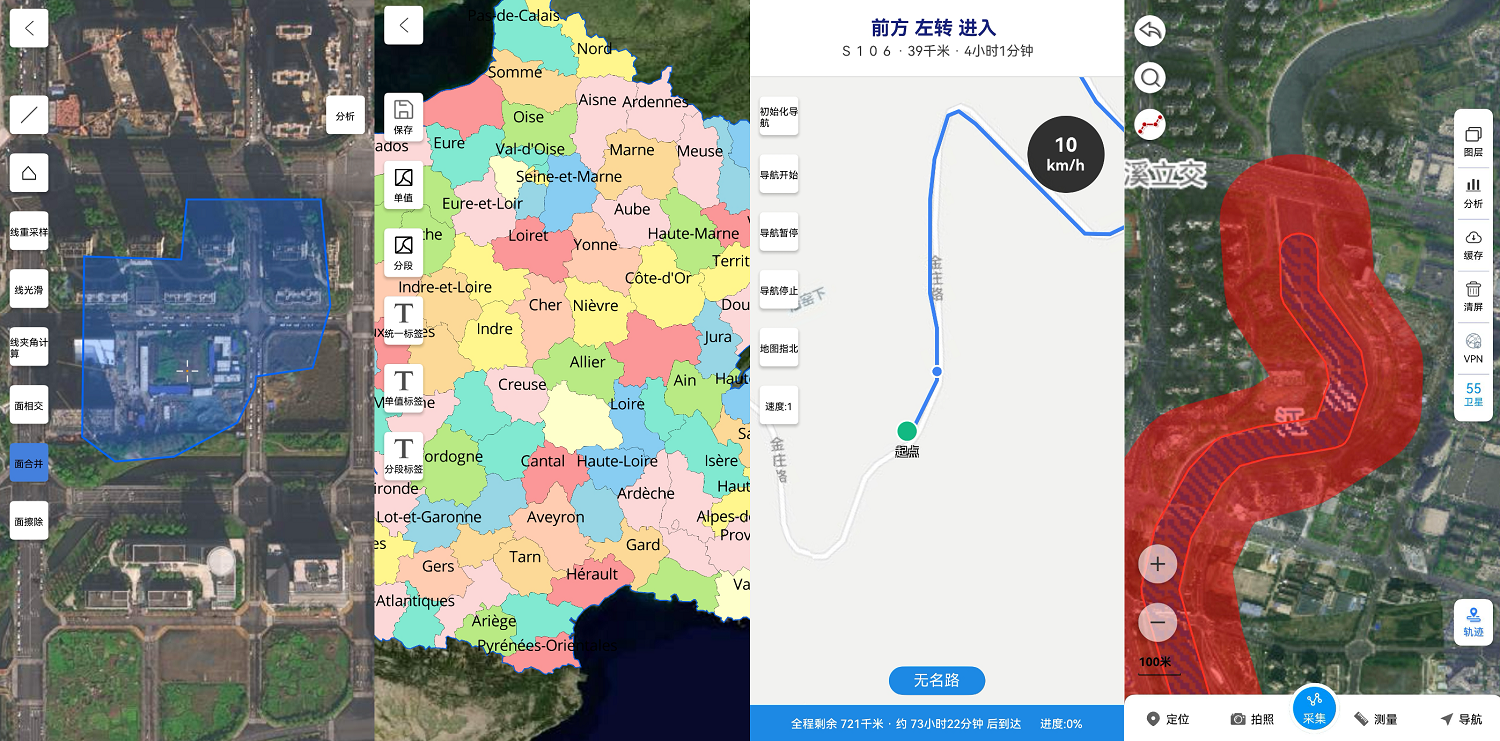This screenshot has width=1500, height=741.
Task: Zoom in with the plus button
Action: 1158,564
